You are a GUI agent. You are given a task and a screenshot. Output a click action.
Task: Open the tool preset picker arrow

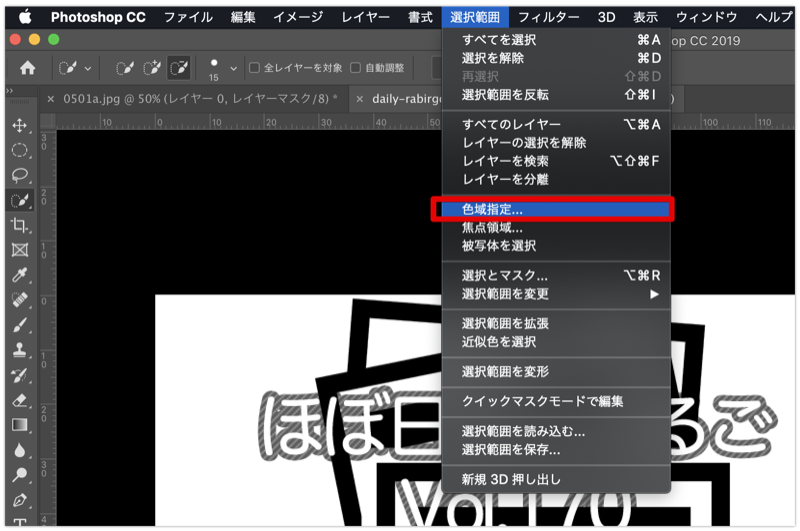click(88, 68)
